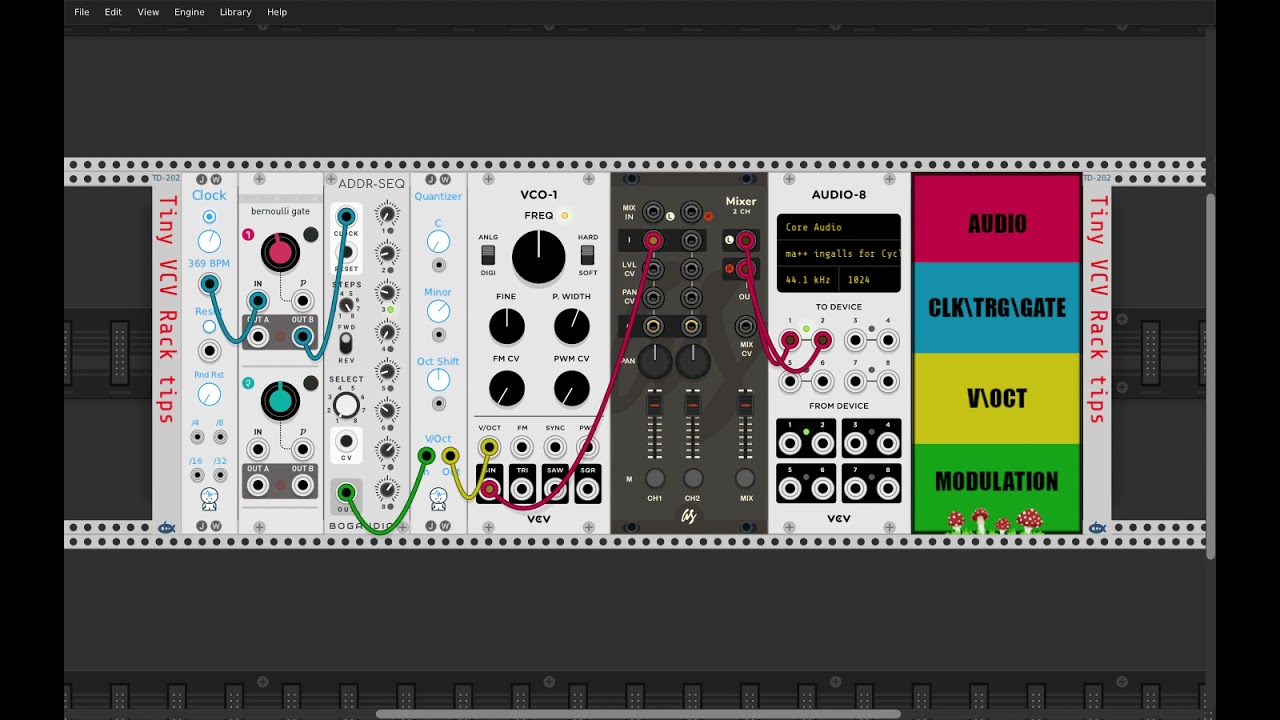The width and height of the screenshot is (1280, 720).
Task: Click the VCO-1 SYNC input jack
Action: 555,447
